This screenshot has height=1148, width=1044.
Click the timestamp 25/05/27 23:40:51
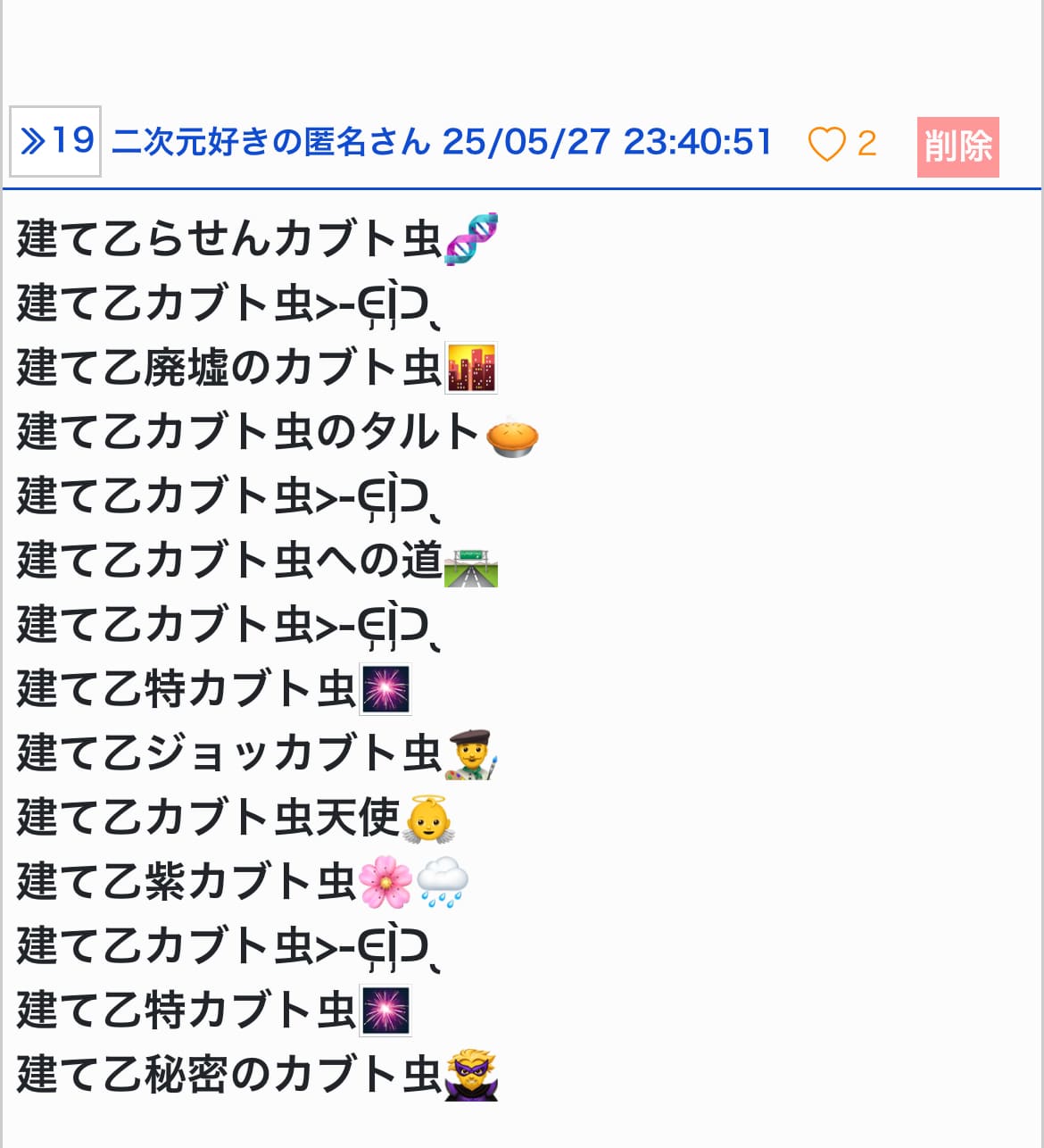pos(607,142)
